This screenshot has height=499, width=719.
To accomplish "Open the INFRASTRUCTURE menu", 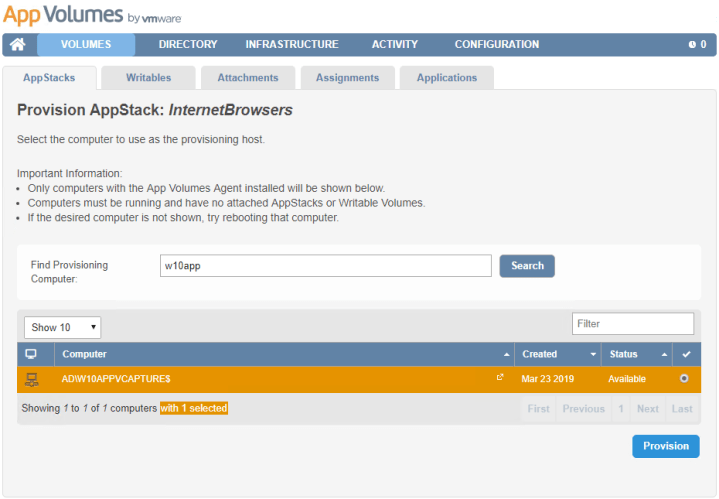I will [292, 44].
